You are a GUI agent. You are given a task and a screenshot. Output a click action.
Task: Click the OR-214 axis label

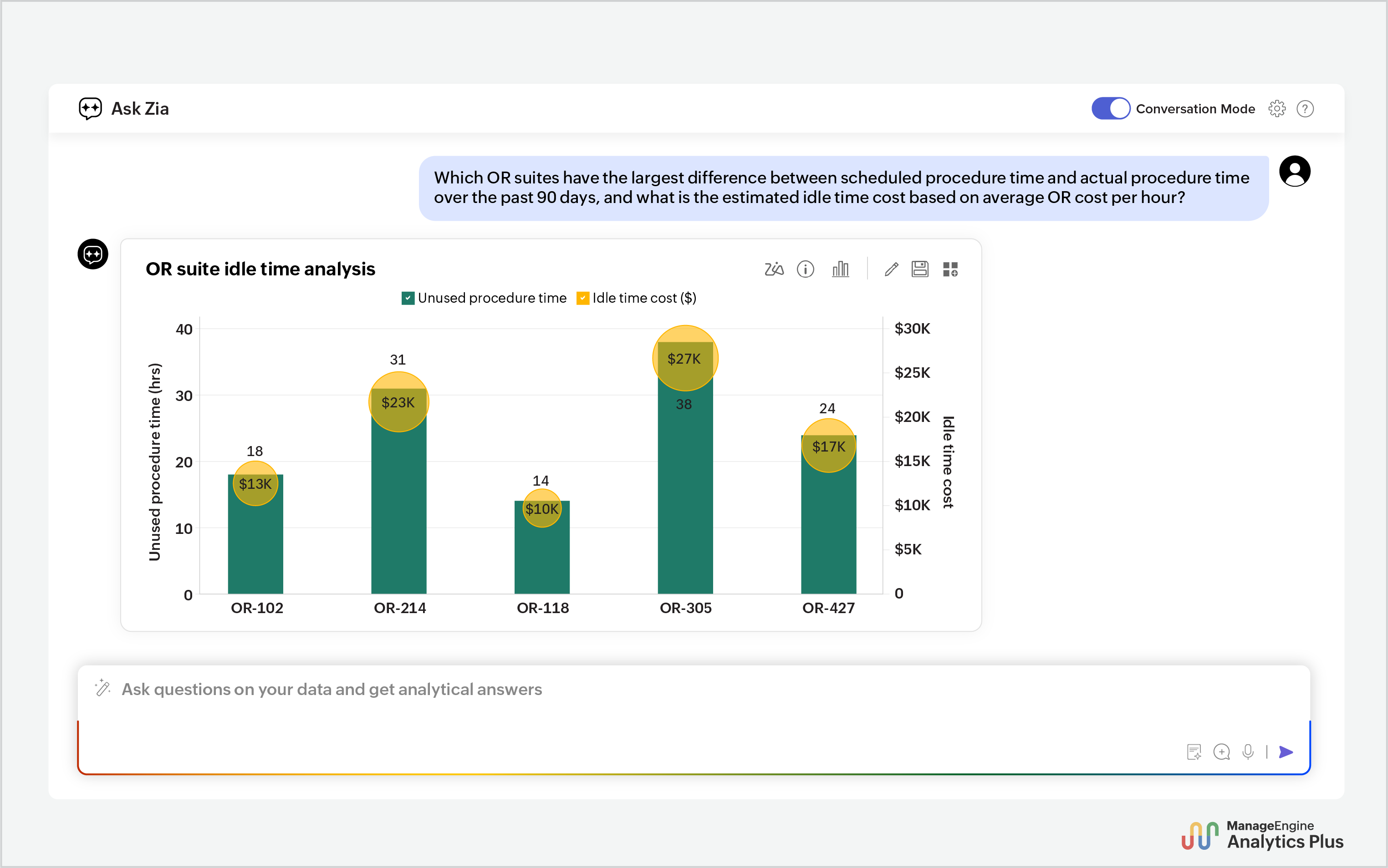[400, 608]
